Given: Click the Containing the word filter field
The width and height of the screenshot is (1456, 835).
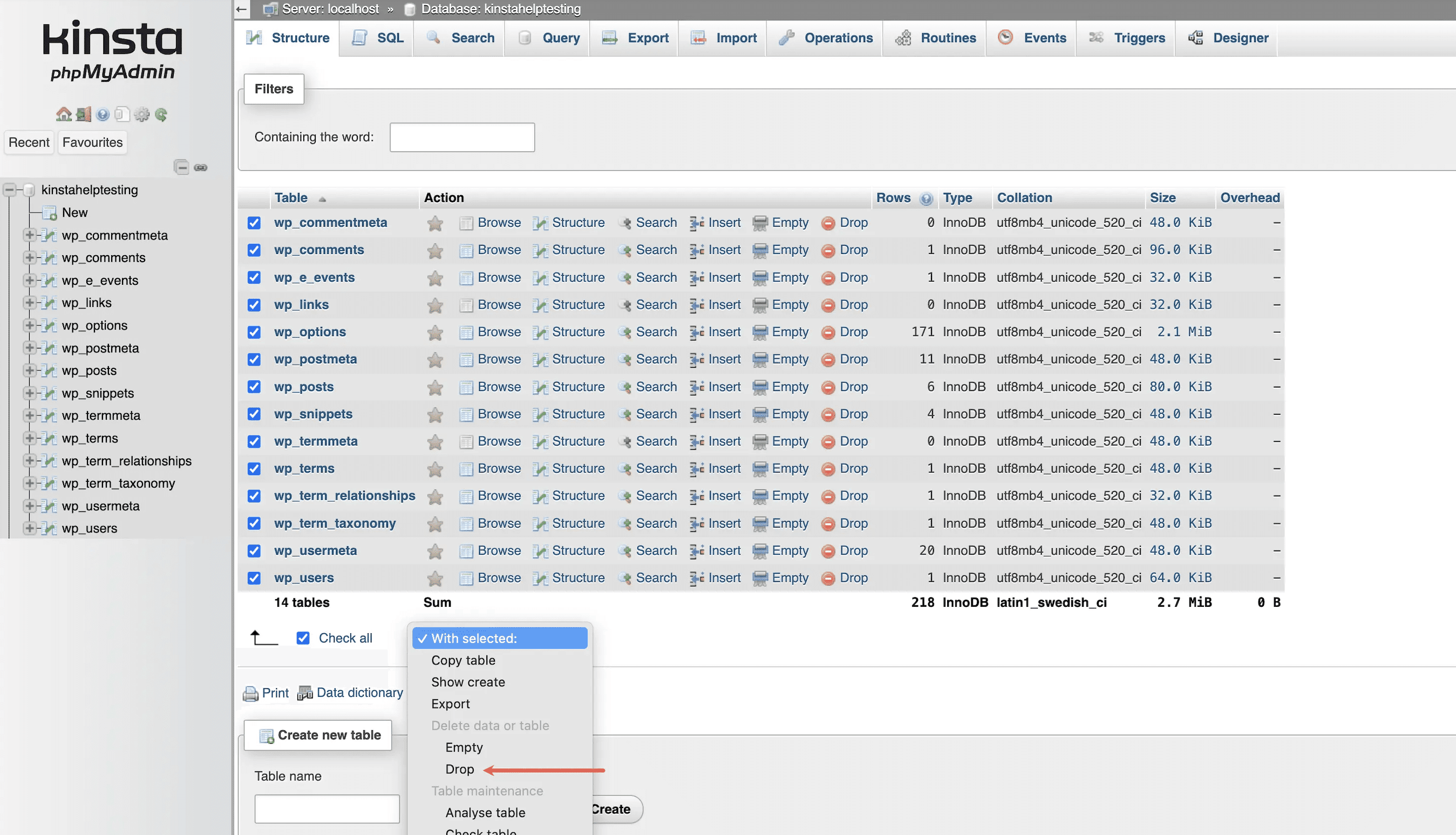Looking at the screenshot, I should coord(462,137).
